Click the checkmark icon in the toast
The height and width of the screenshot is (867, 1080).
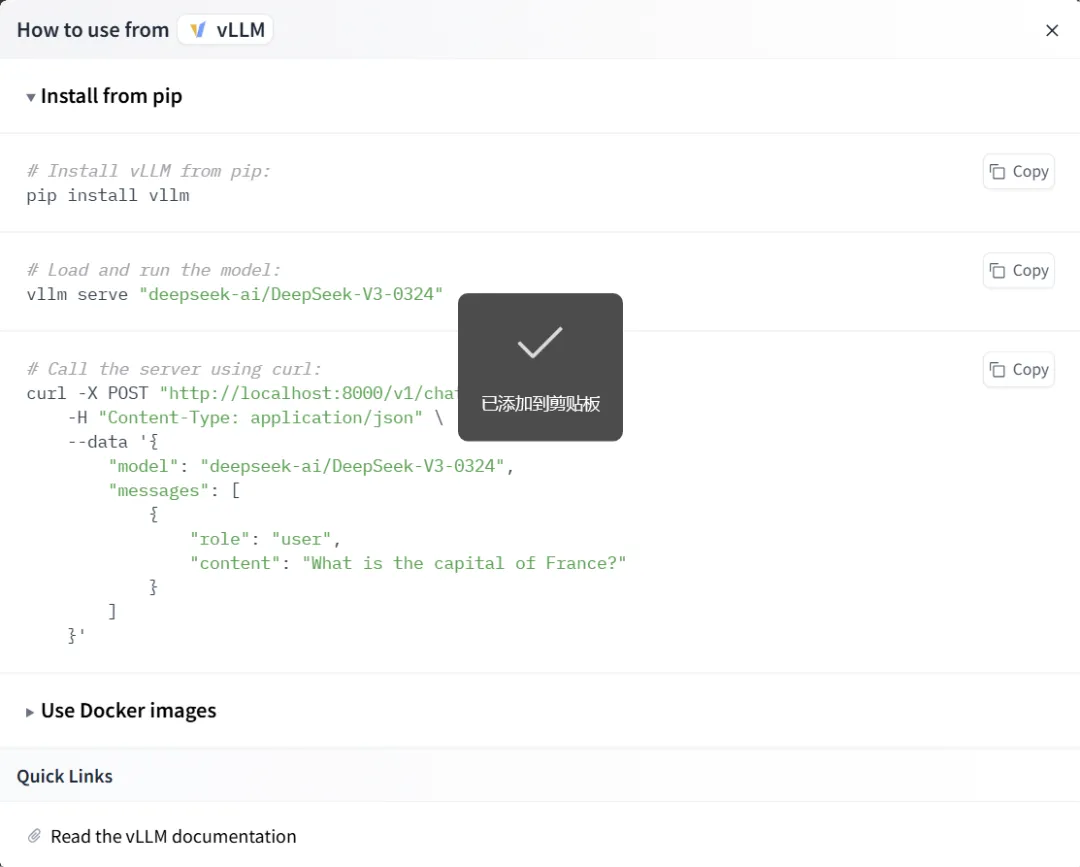(x=540, y=343)
